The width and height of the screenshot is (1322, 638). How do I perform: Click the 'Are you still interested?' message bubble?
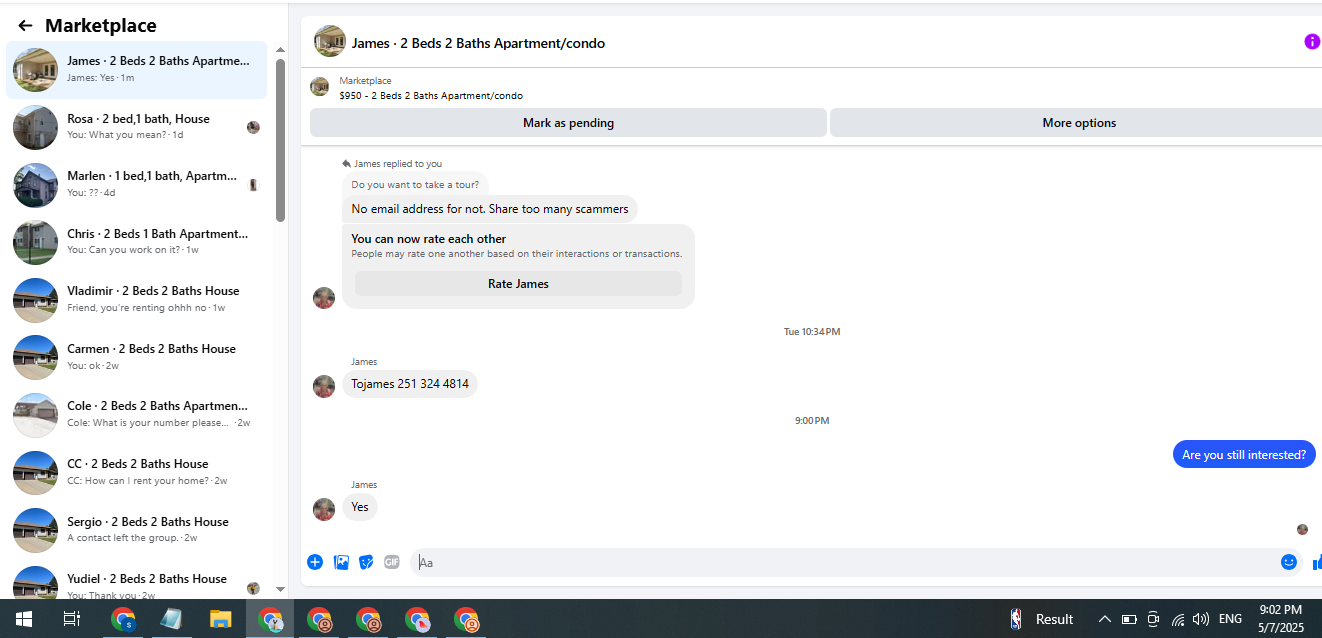click(x=1244, y=454)
